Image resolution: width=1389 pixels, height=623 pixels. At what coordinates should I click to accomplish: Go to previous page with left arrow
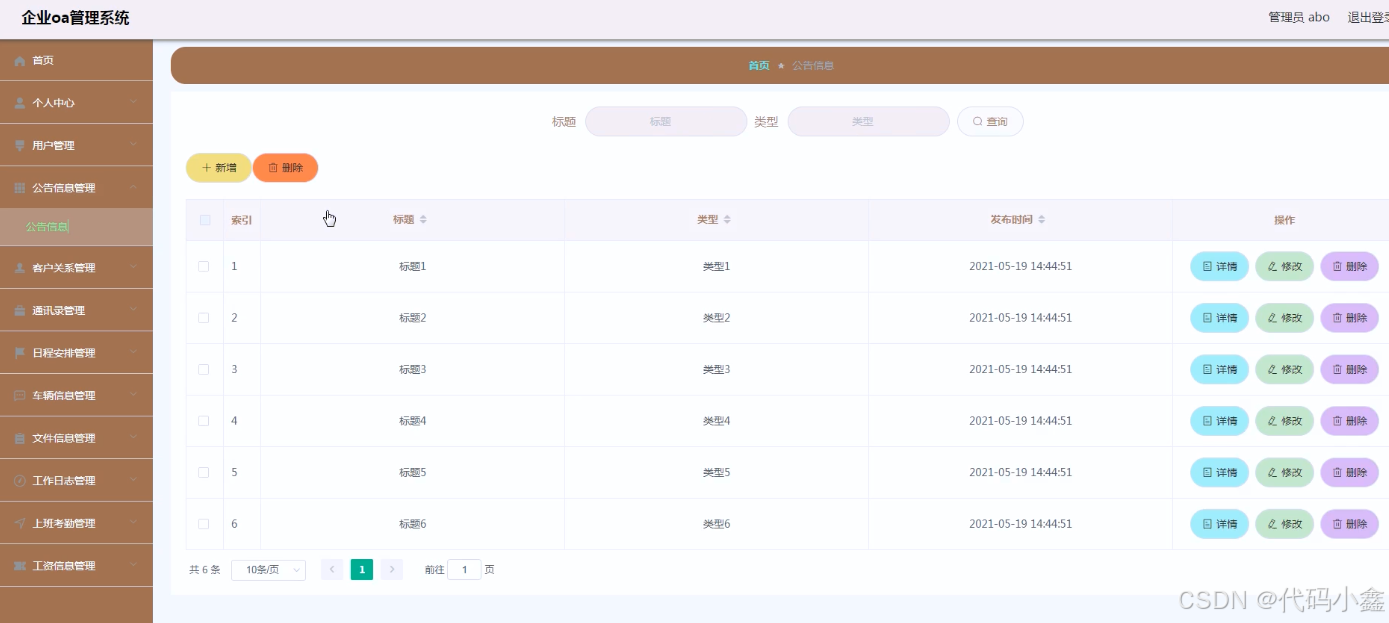point(332,569)
